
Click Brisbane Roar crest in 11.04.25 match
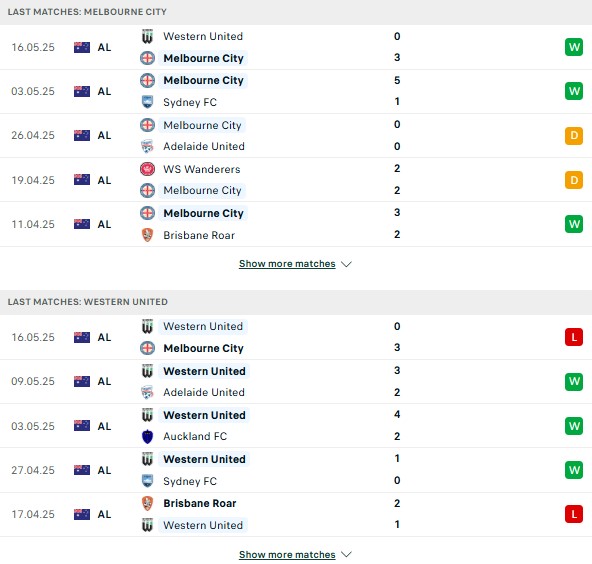pos(147,235)
